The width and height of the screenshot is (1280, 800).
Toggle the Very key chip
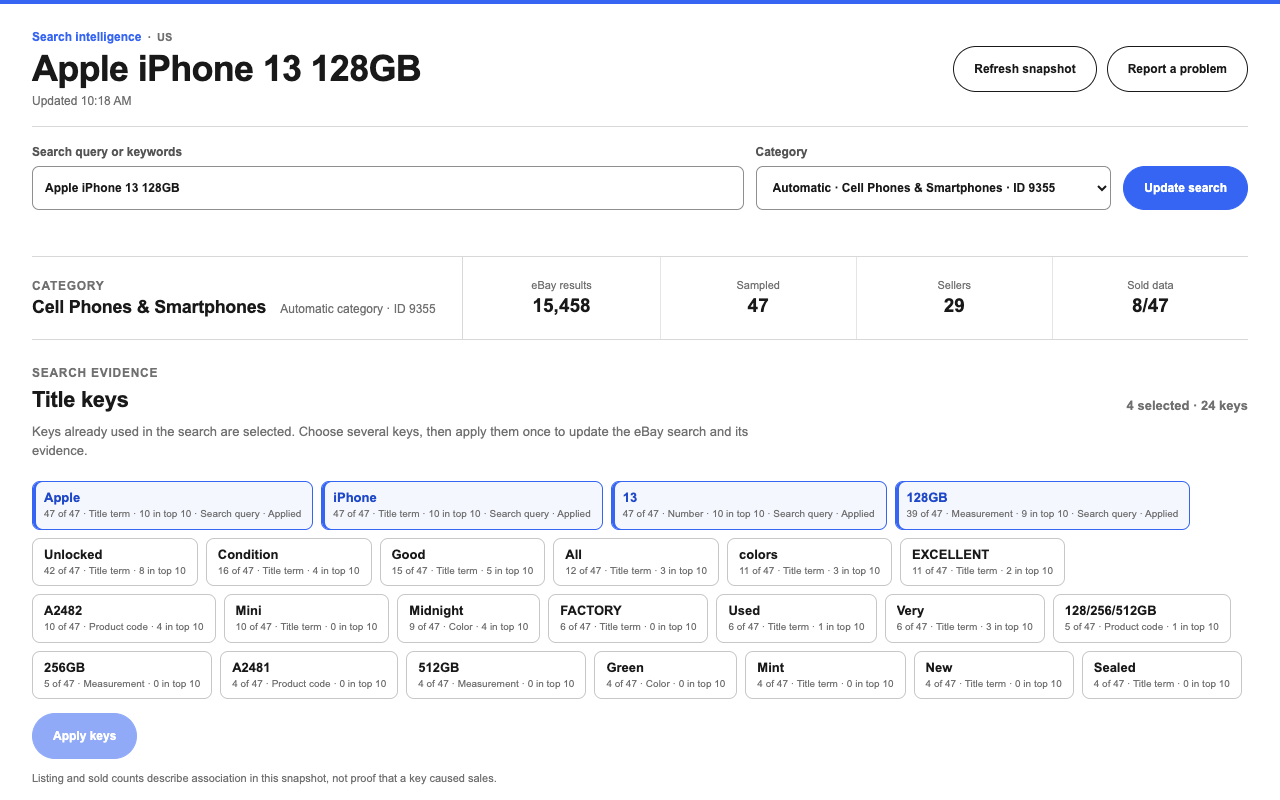tap(964, 618)
